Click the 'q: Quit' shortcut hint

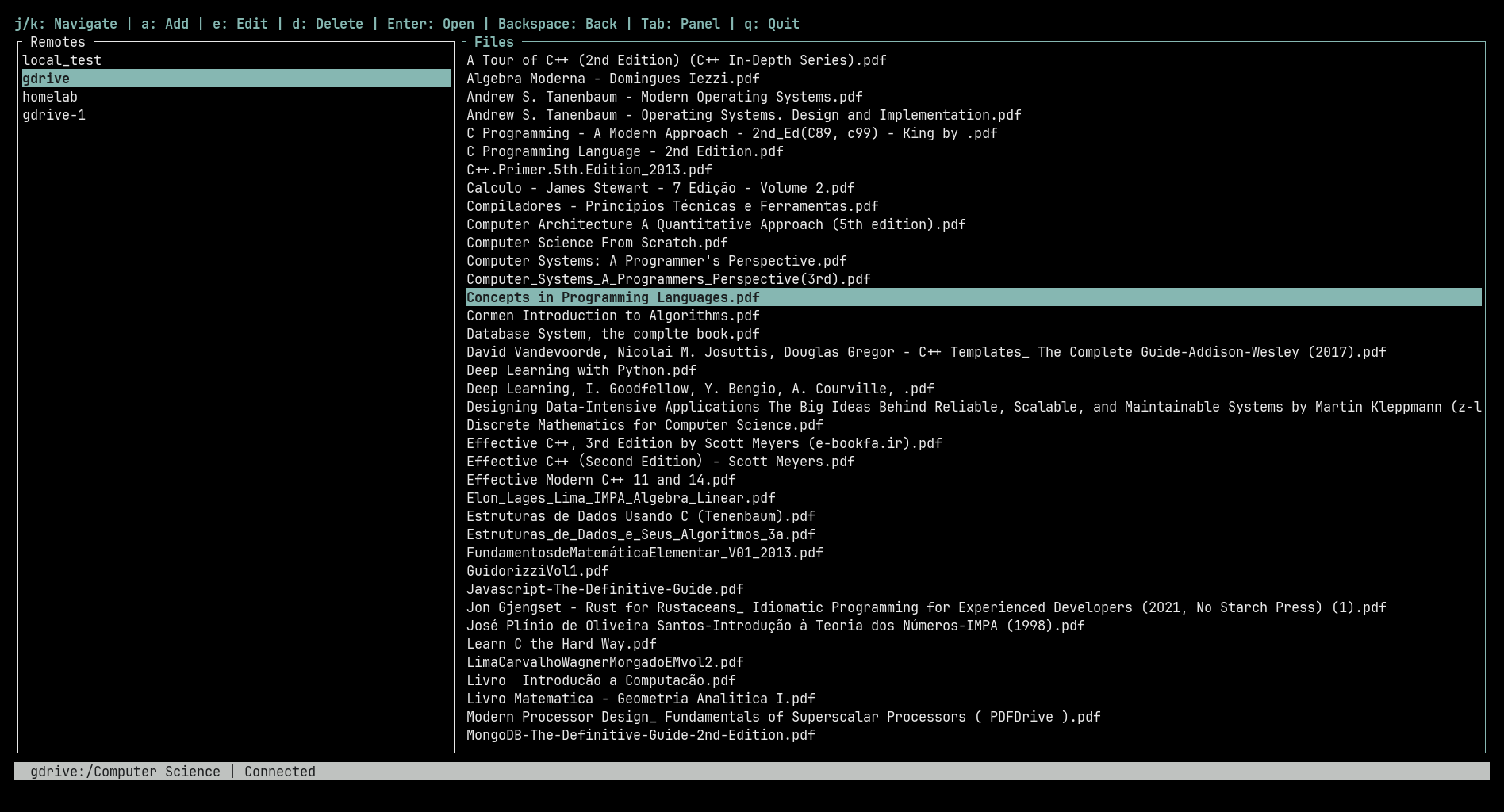(x=772, y=24)
